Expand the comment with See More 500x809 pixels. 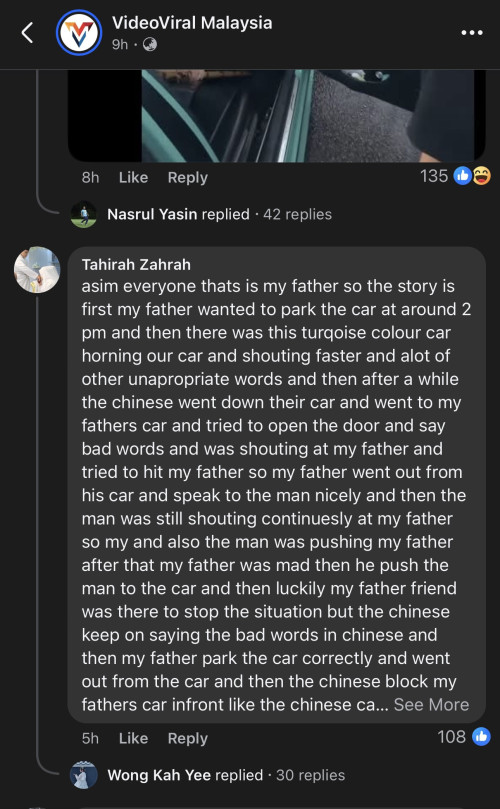pyautogui.click(x=431, y=705)
